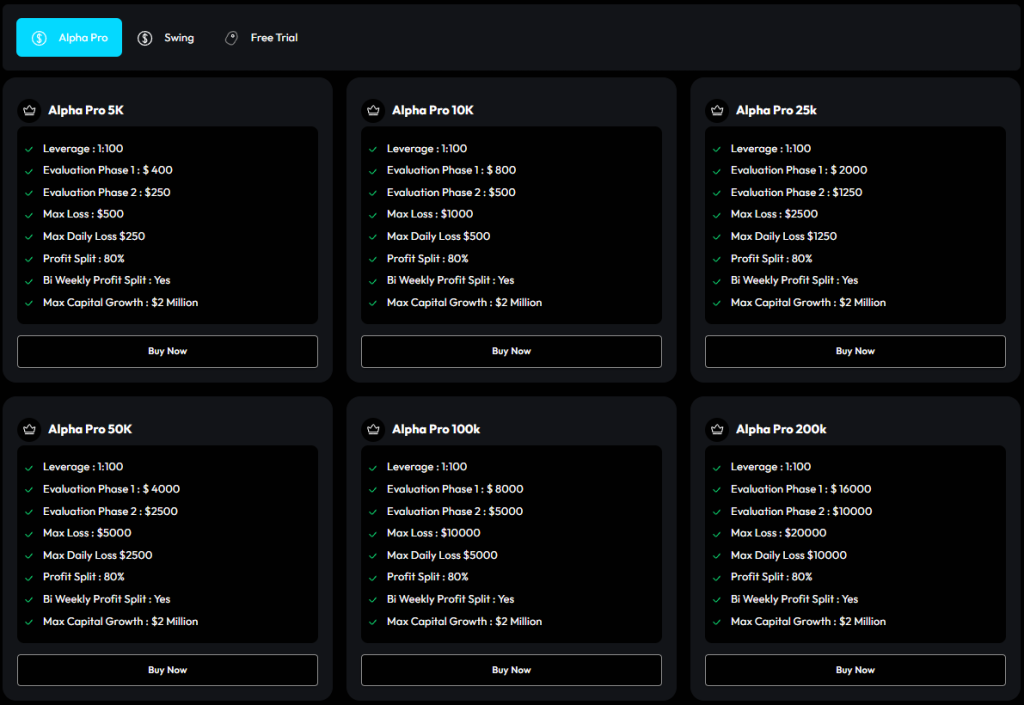This screenshot has height=705, width=1024.
Task: Click the crown icon for Alpha Pro 50K
Action: (x=29, y=429)
